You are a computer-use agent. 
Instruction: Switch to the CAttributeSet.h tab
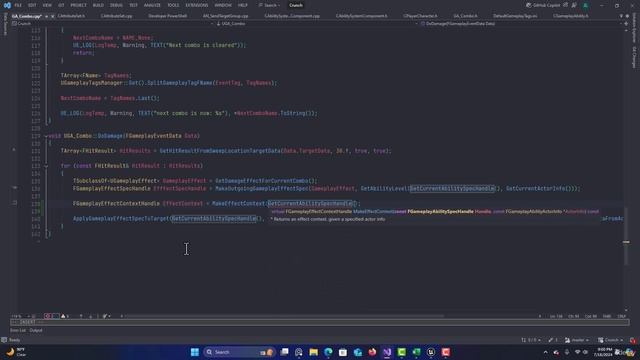tap(71, 16)
